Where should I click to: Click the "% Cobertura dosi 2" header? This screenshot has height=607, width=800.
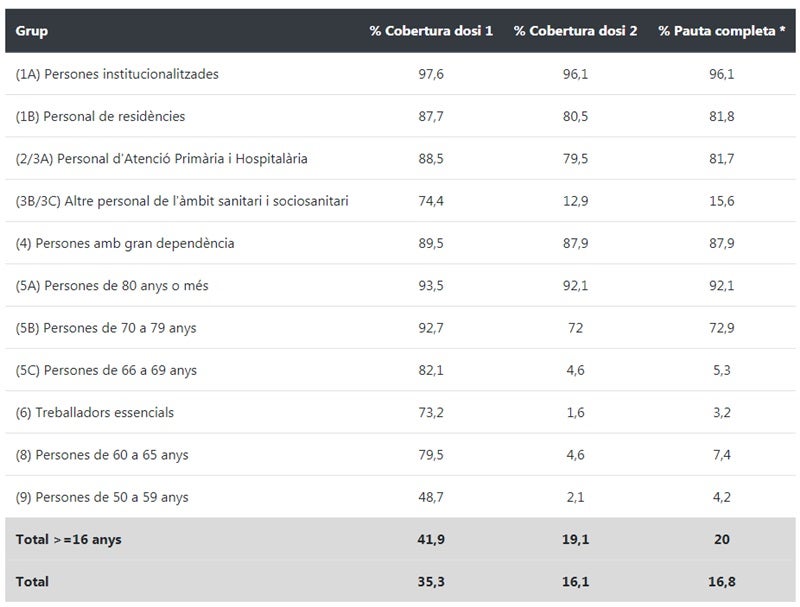tap(576, 31)
